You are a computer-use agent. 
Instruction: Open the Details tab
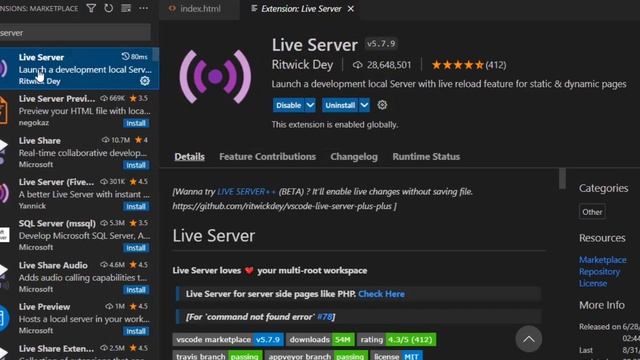click(x=189, y=156)
